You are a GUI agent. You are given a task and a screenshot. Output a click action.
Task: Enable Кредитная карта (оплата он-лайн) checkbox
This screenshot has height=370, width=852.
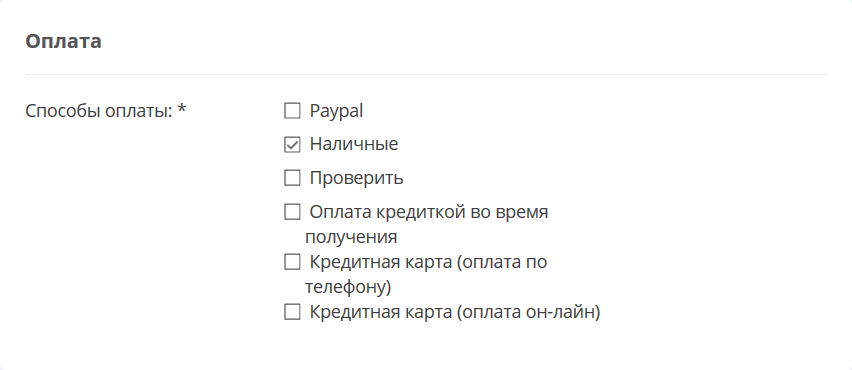click(292, 312)
